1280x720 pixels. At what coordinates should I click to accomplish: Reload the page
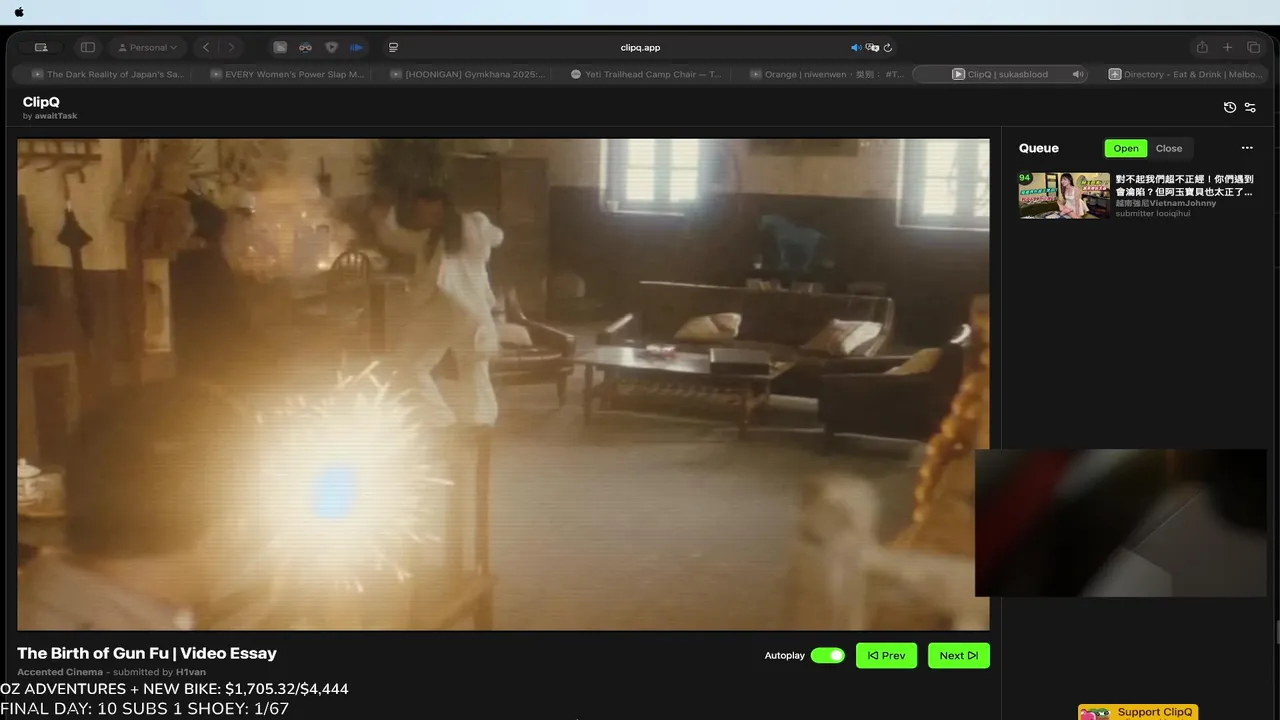point(888,47)
